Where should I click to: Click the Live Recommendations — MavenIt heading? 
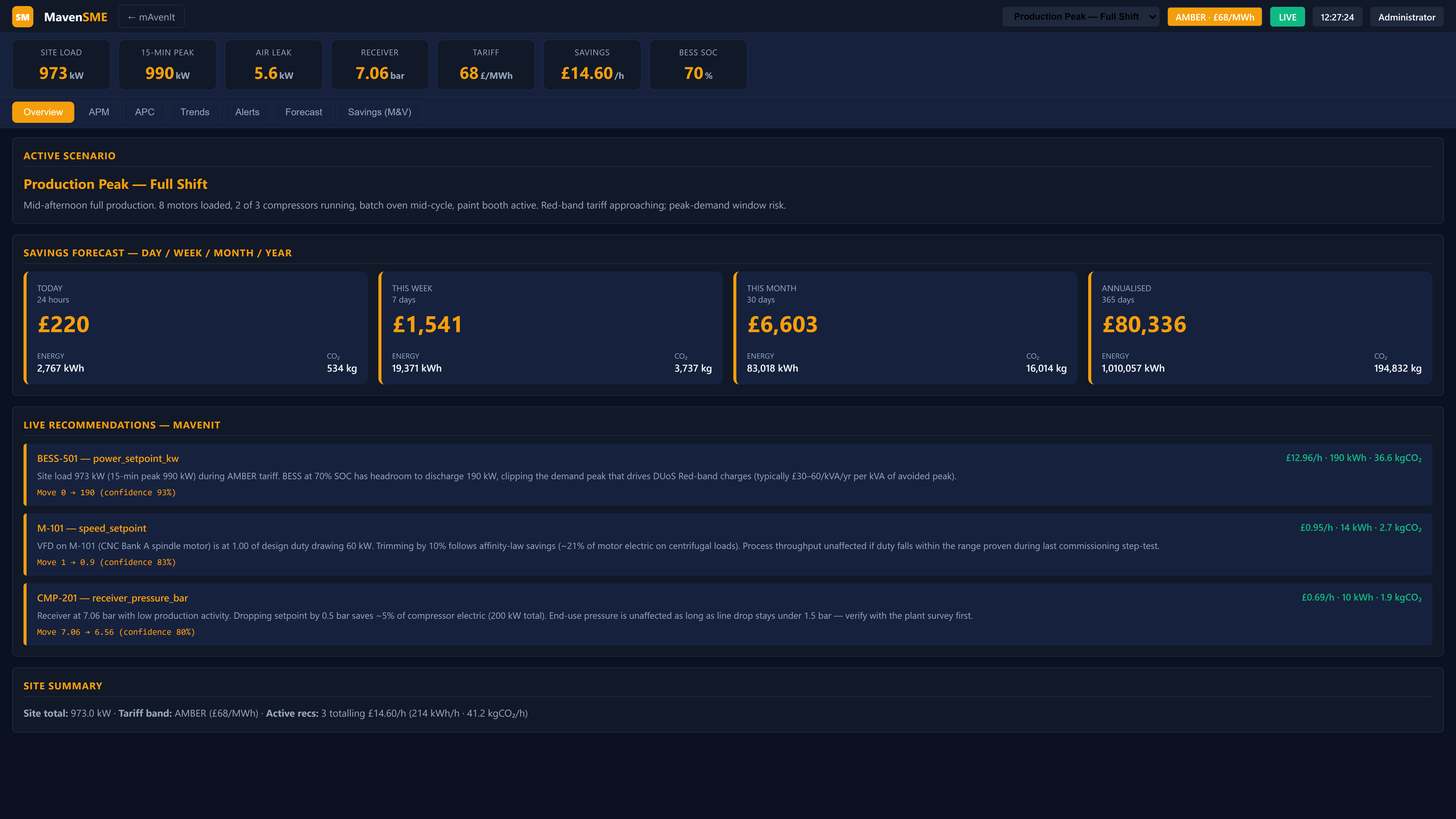[122, 425]
